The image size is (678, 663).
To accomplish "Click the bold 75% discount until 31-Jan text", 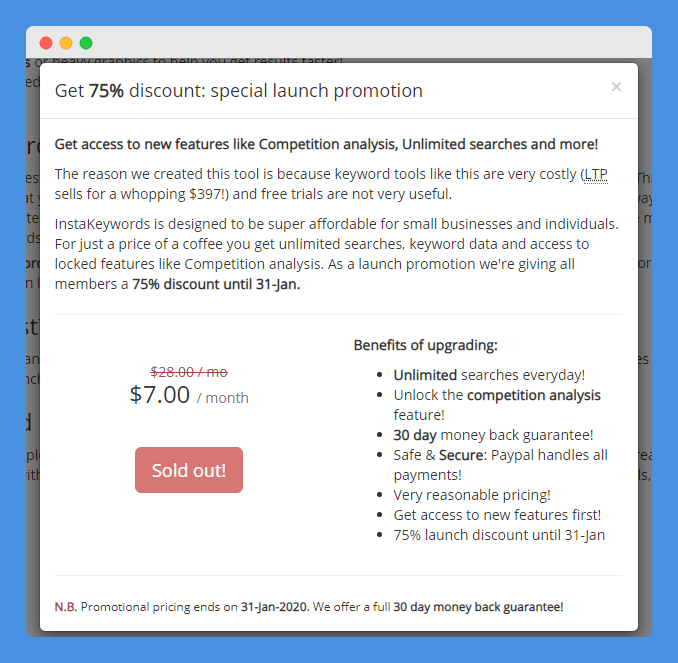I will tap(216, 285).
